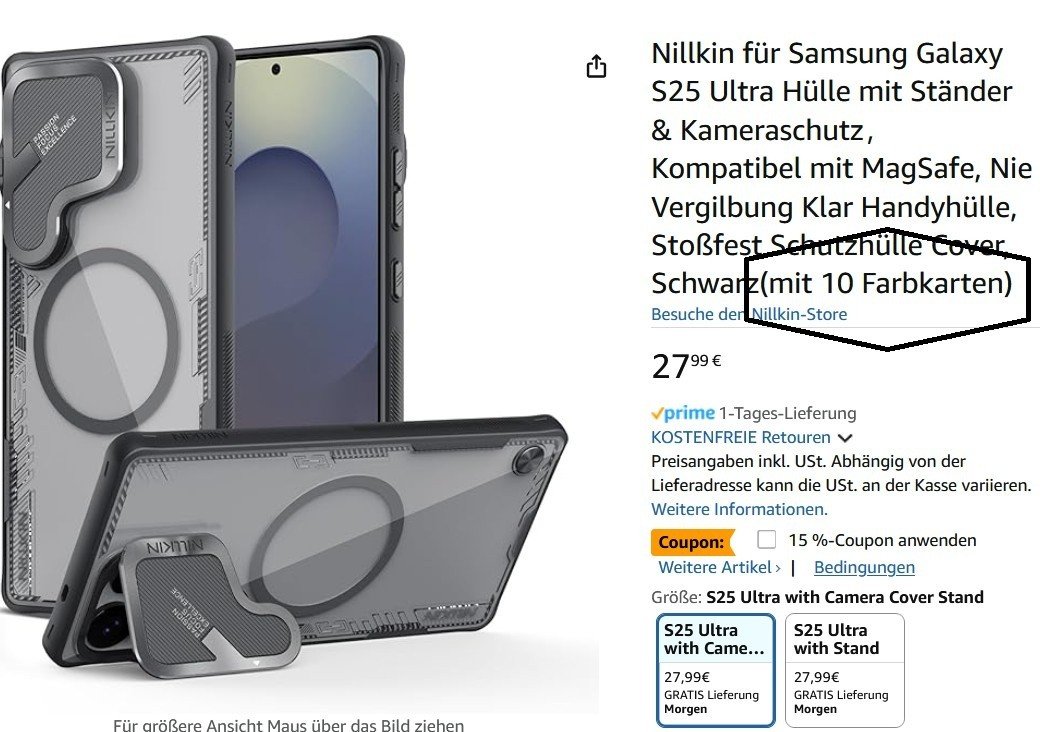Click the '15 %-Coupon anwenden' label text
Image resolution: width=1045 pixels, height=732 pixels.
pyautogui.click(x=882, y=540)
